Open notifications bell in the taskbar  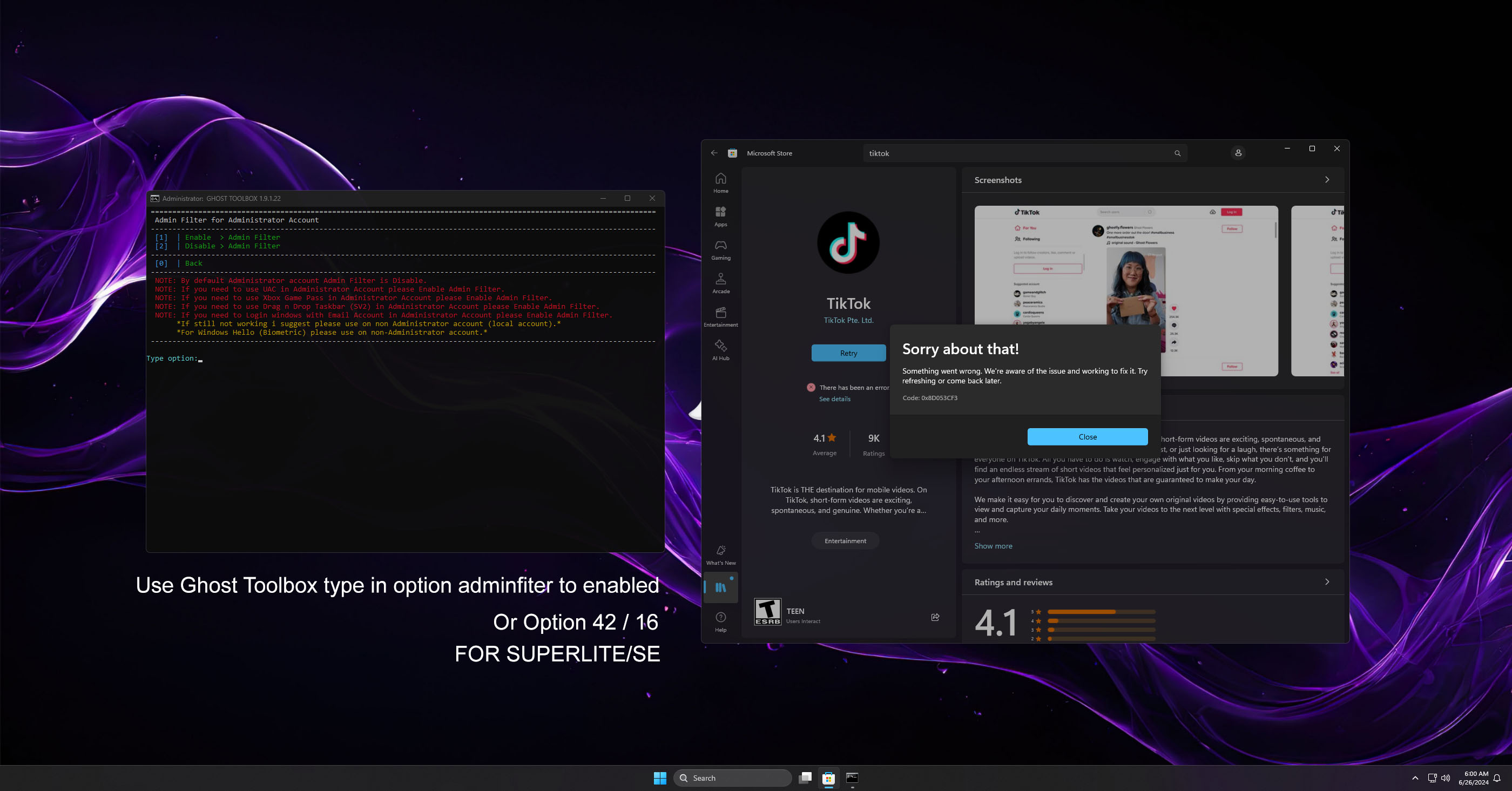pyautogui.click(x=1497, y=778)
